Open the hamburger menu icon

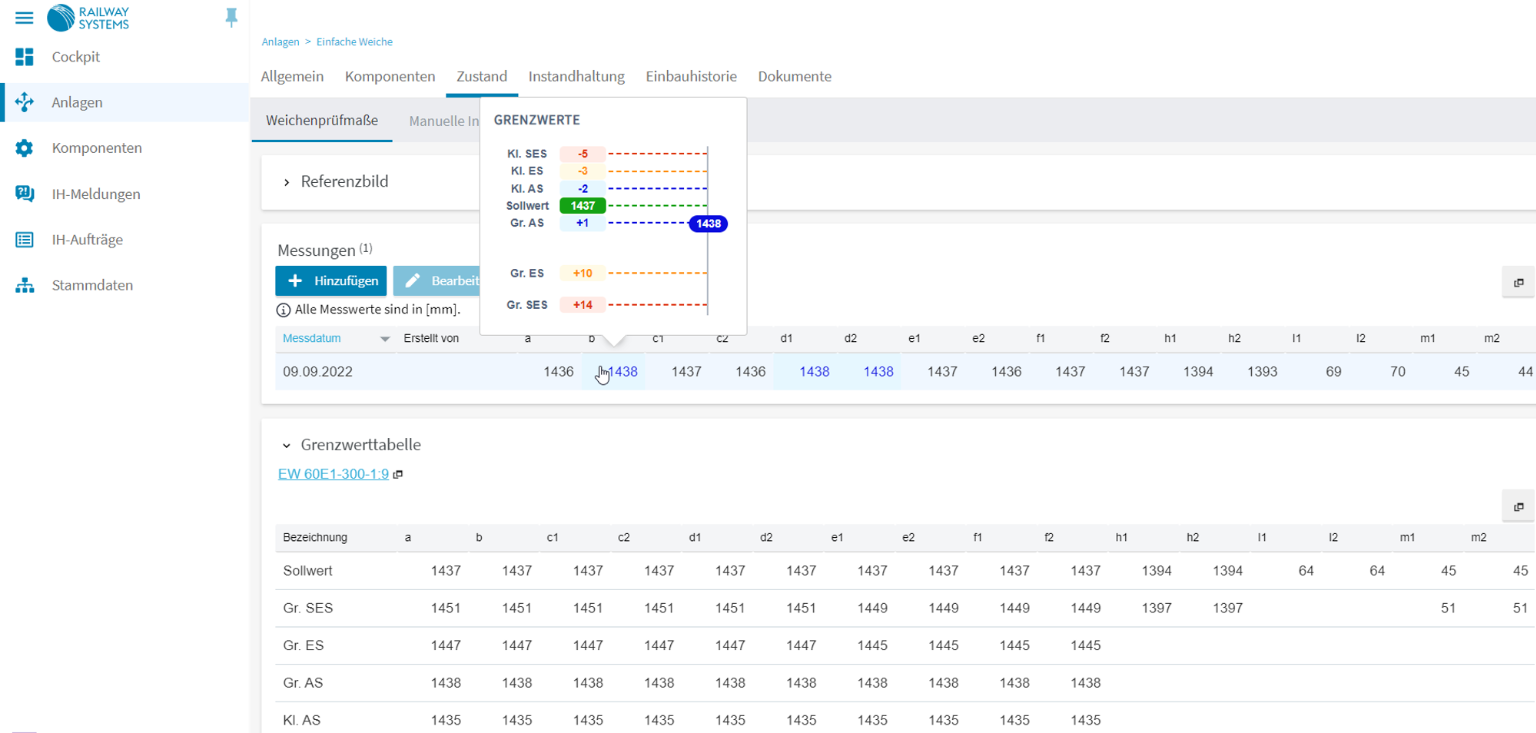(x=24, y=18)
